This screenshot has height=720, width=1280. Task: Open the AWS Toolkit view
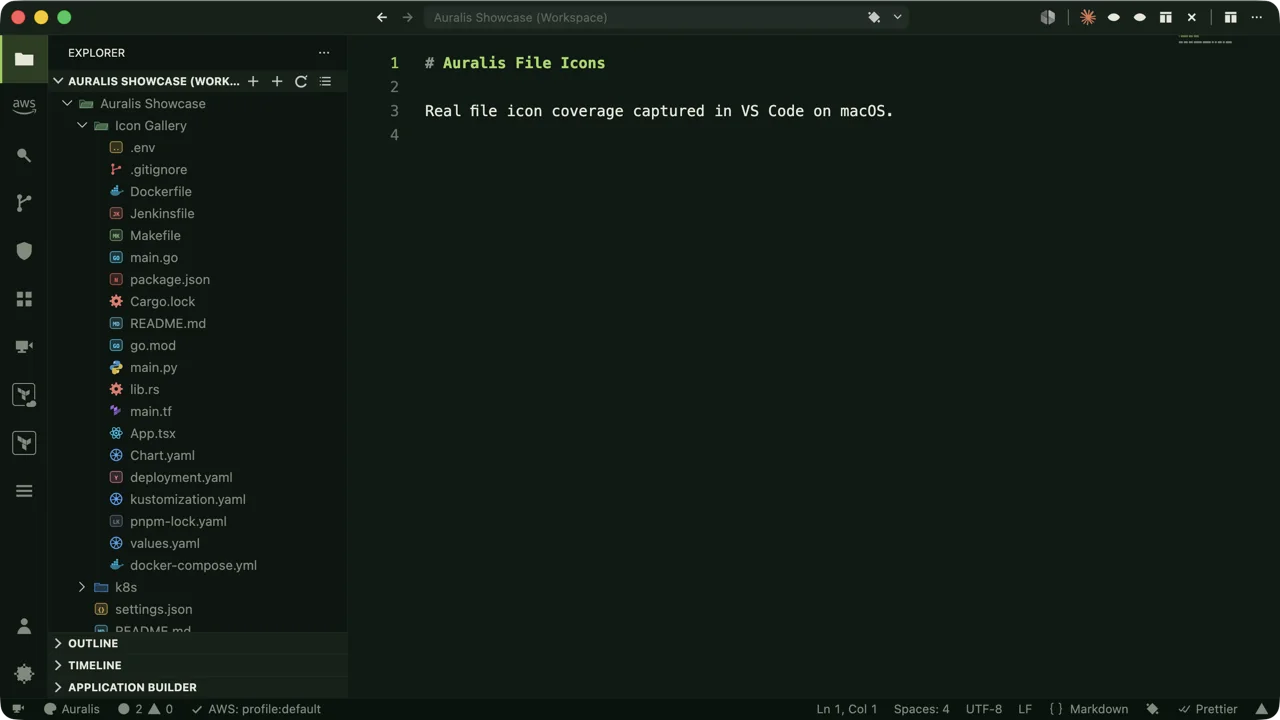[x=24, y=106]
